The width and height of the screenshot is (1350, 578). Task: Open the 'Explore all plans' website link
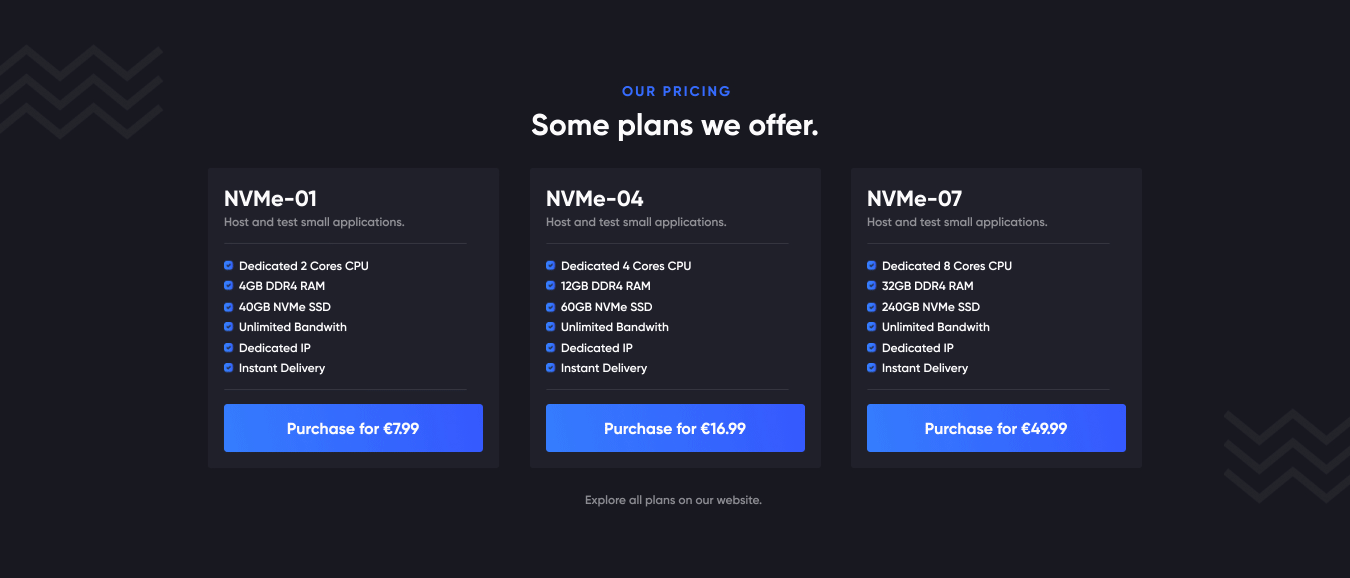[673, 500]
